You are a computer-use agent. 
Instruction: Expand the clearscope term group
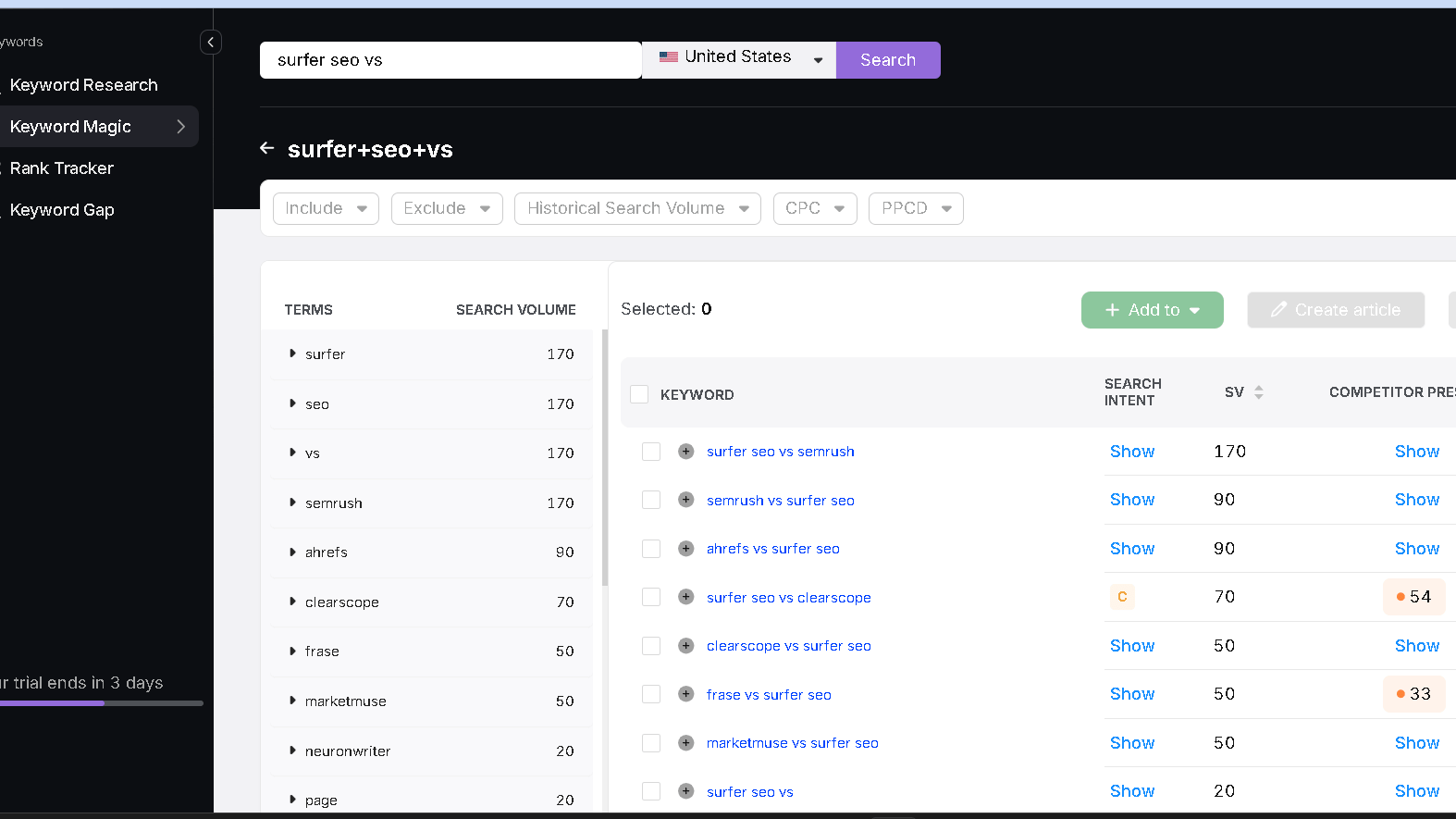pos(292,602)
